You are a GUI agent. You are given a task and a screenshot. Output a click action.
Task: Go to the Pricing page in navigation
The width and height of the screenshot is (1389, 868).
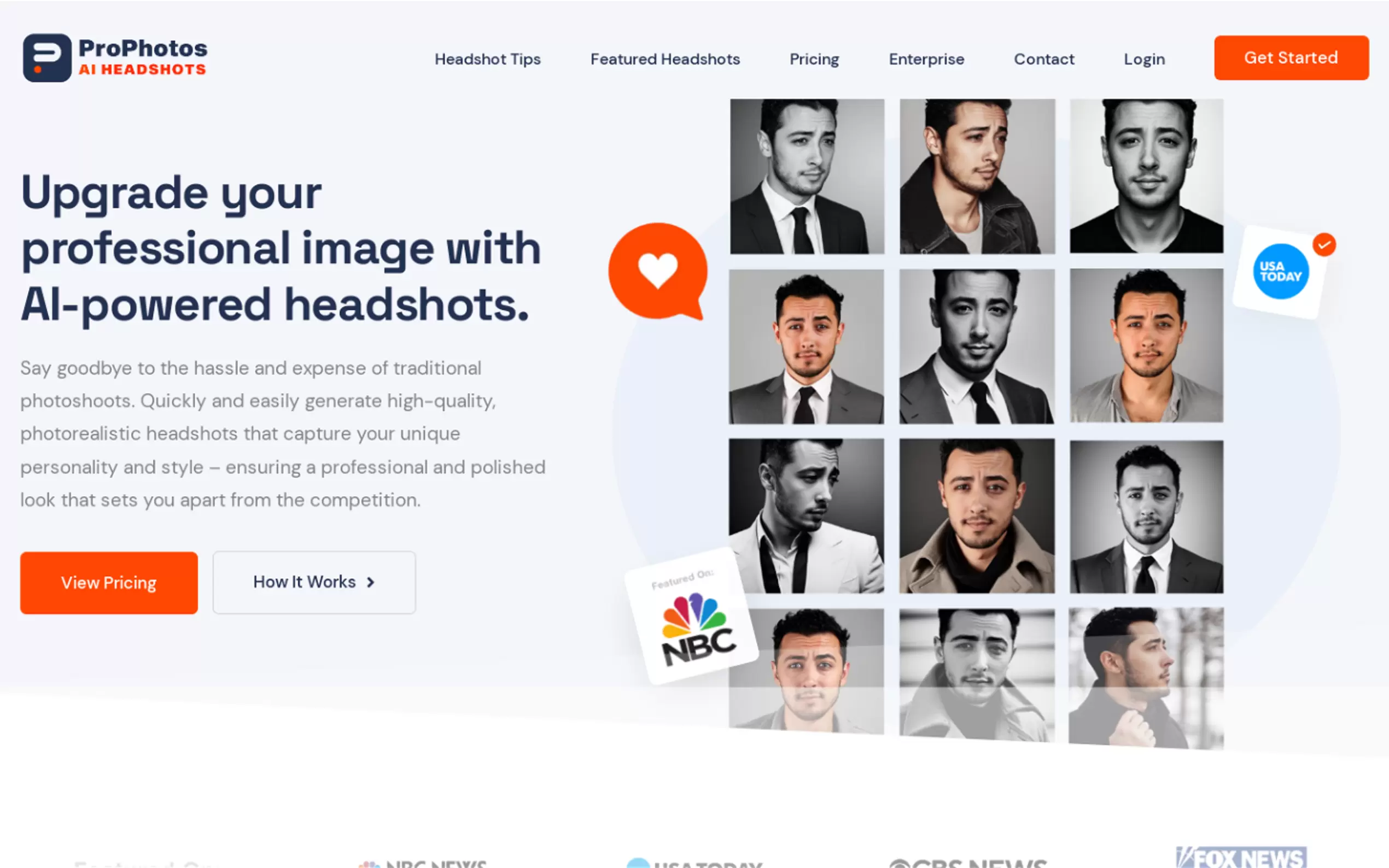(x=814, y=59)
